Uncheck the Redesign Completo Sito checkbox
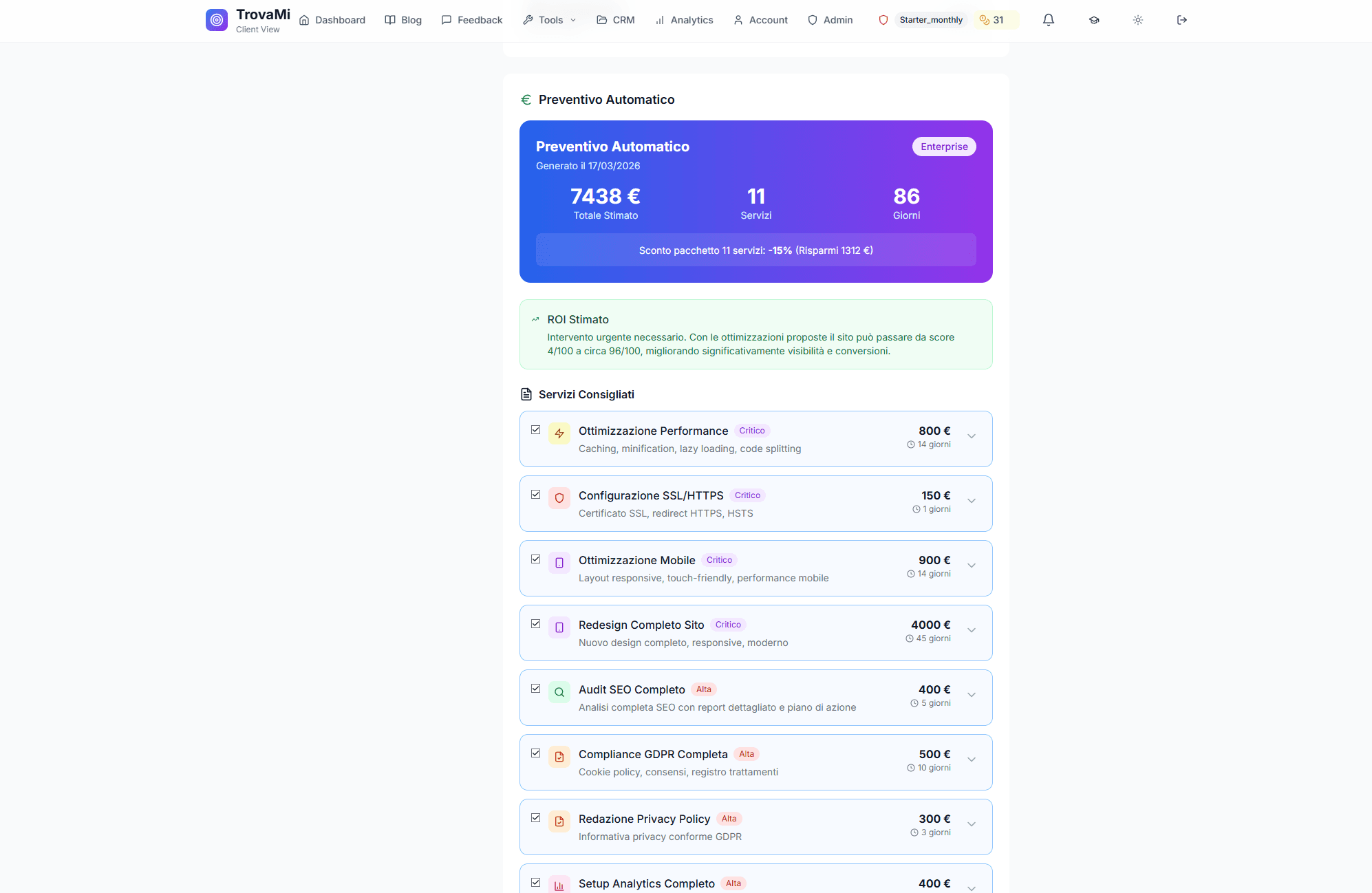1372x893 pixels. (x=536, y=624)
